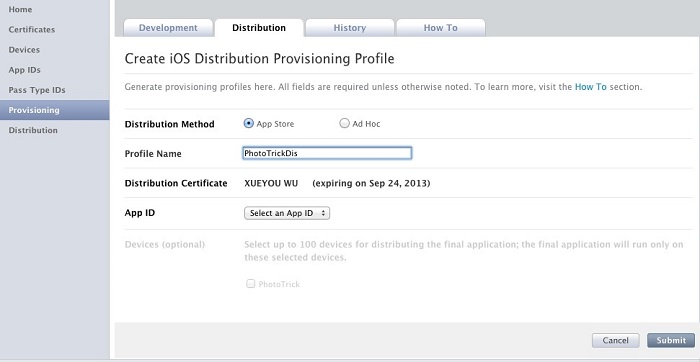Switch to the Development tab

coord(168,28)
